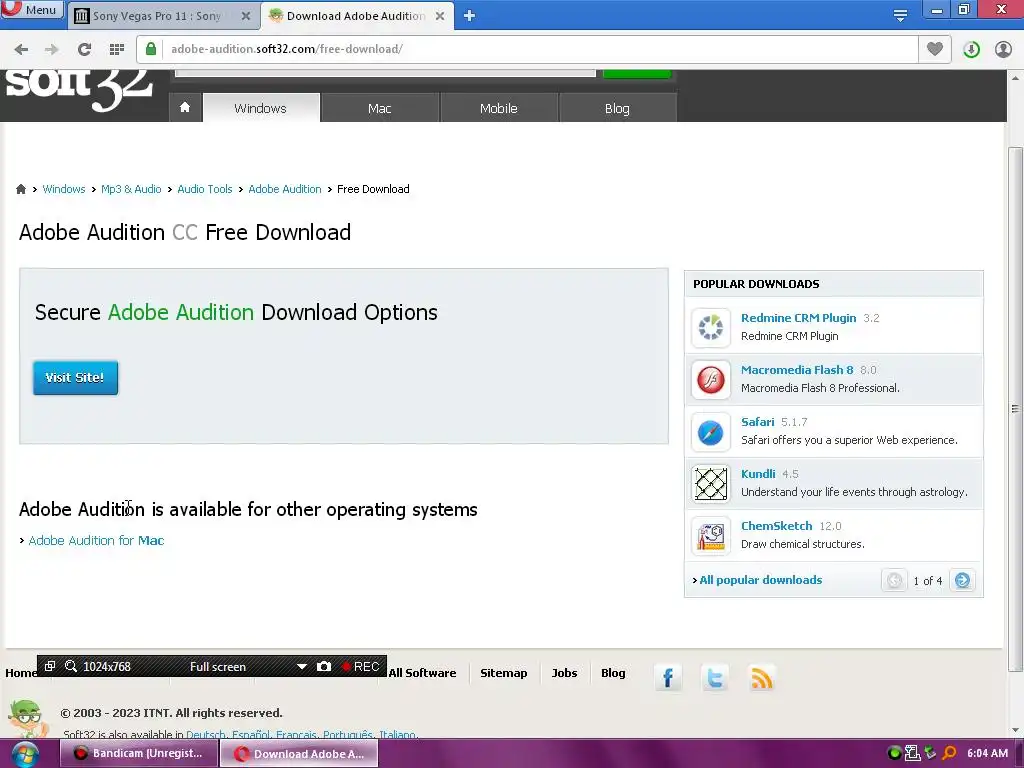Open the user account profile icon

pos(1003,49)
